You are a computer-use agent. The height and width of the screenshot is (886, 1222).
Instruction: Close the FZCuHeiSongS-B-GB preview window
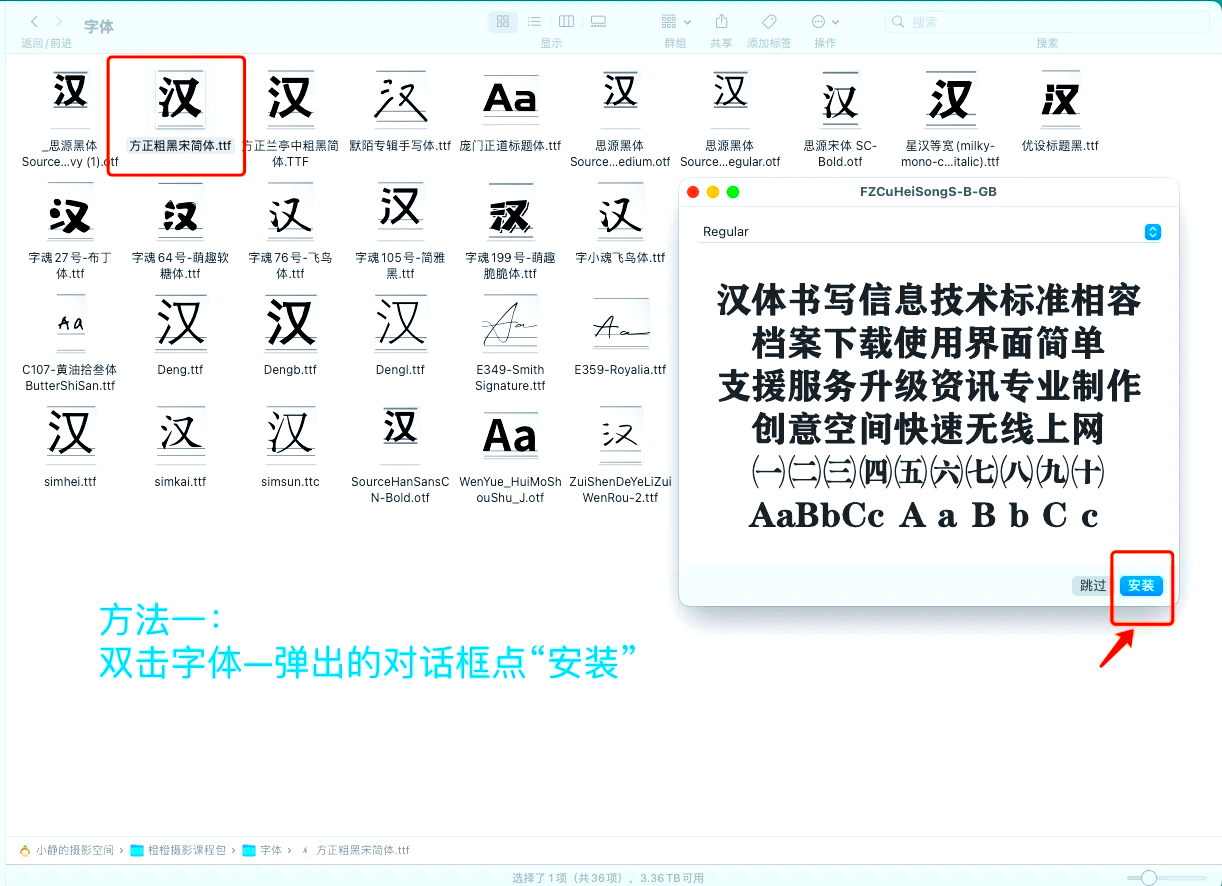pos(693,192)
